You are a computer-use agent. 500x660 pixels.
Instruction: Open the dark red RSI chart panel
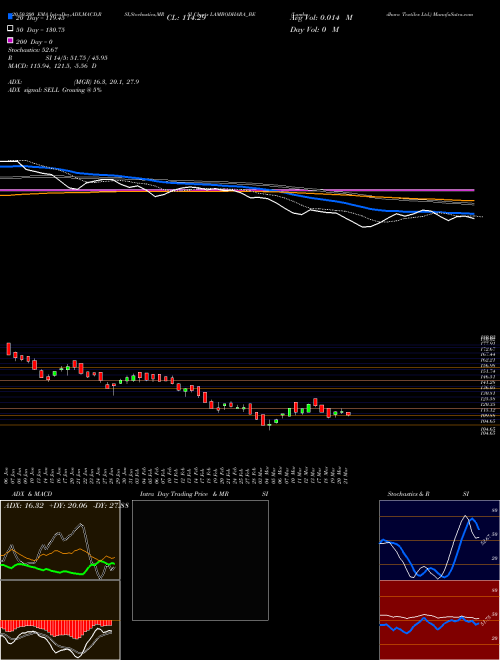point(439,620)
